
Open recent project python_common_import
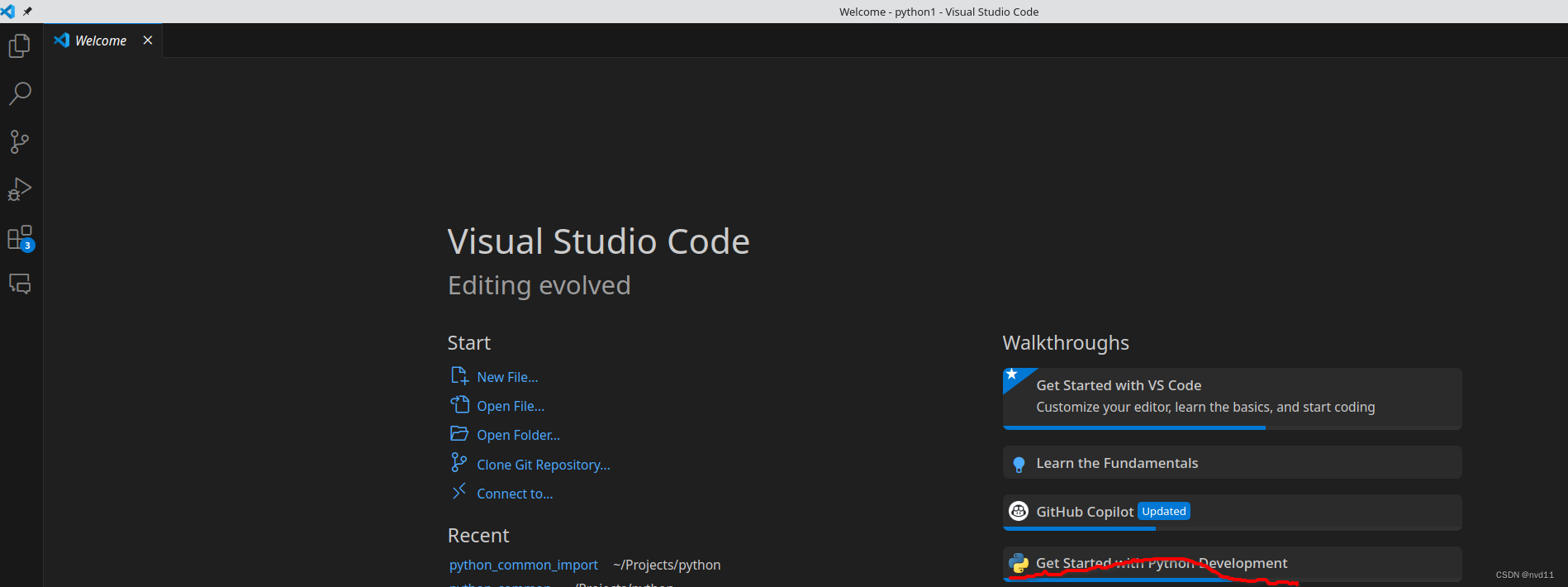pos(524,565)
